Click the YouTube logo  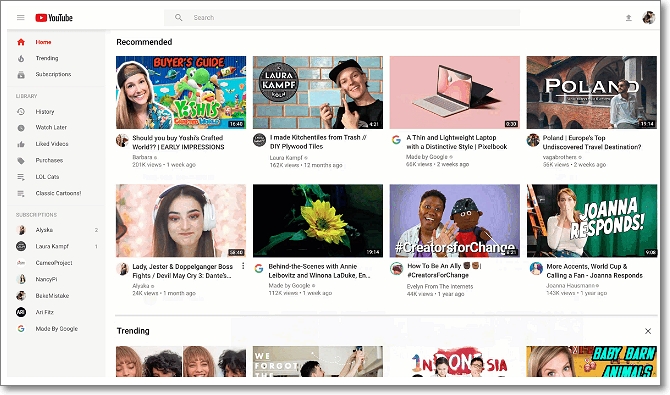coord(54,18)
